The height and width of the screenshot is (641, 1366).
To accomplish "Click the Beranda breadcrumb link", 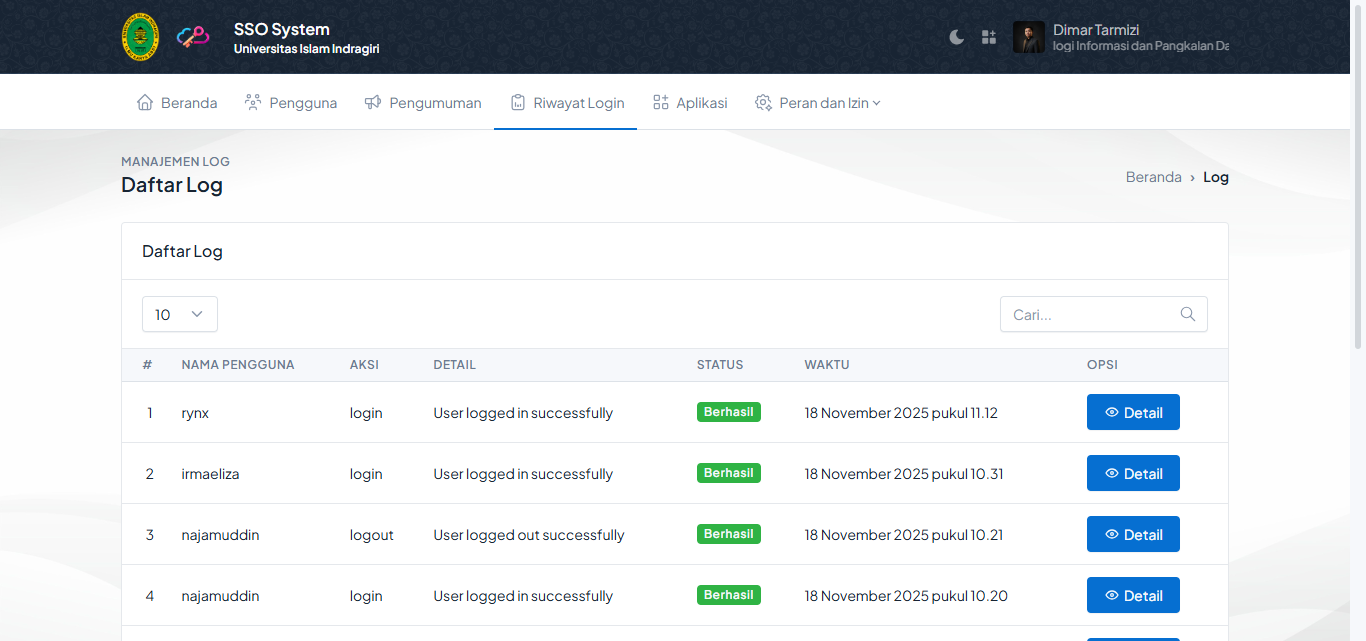I will [1153, 177].
